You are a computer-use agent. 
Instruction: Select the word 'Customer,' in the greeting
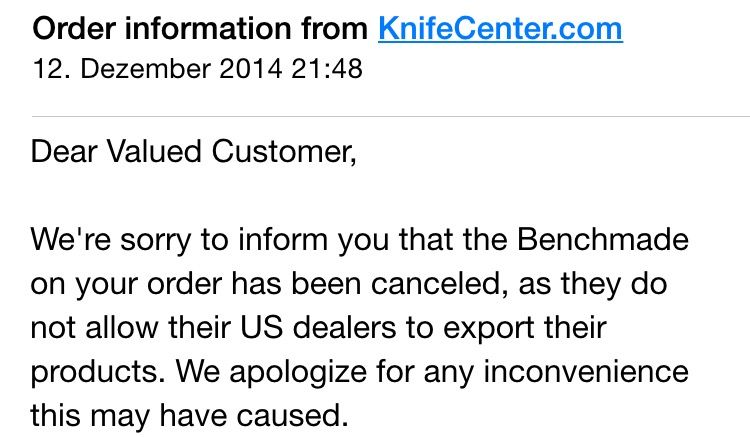pos(284,152)
